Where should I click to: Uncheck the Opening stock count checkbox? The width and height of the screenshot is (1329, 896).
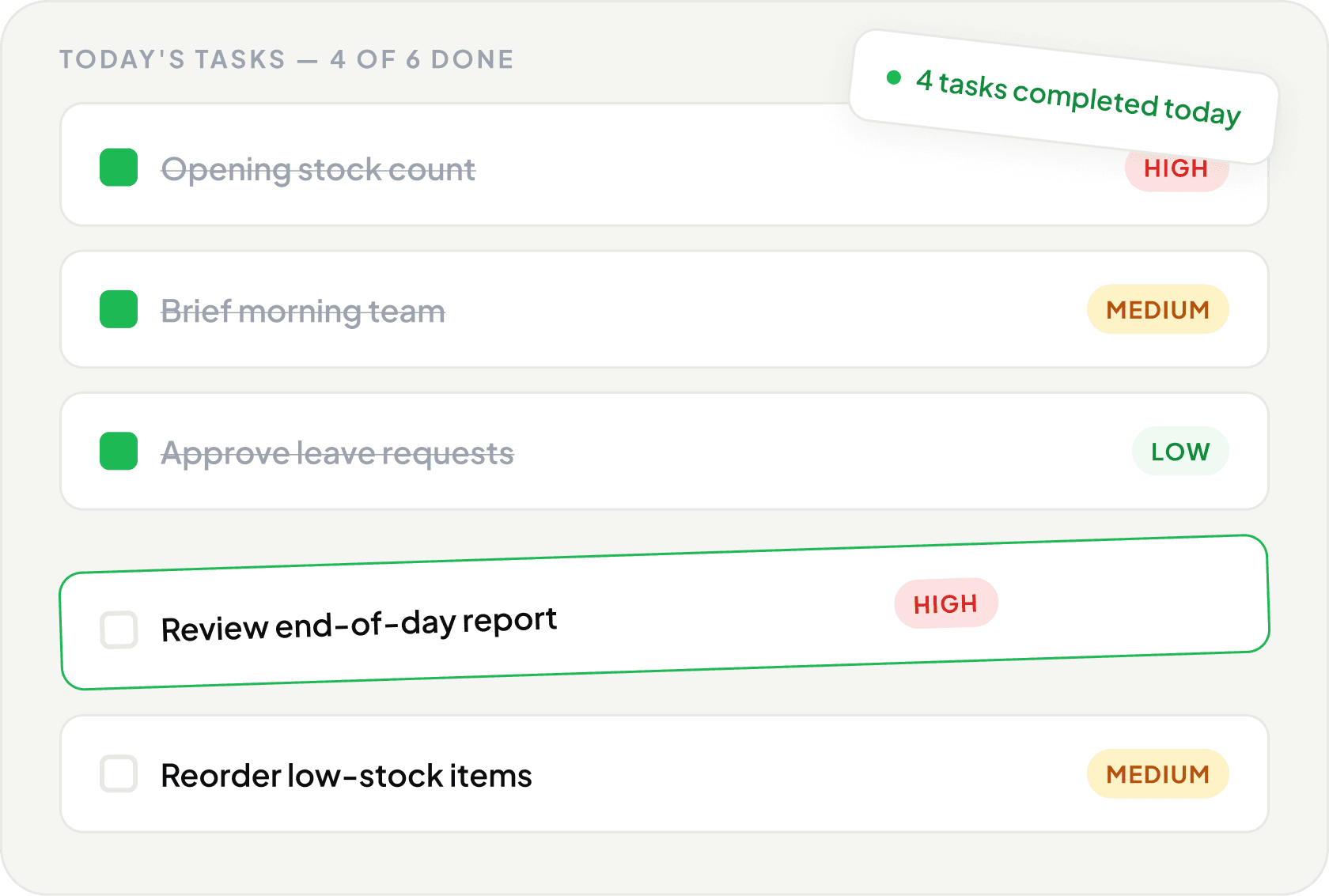coord(119,168)
